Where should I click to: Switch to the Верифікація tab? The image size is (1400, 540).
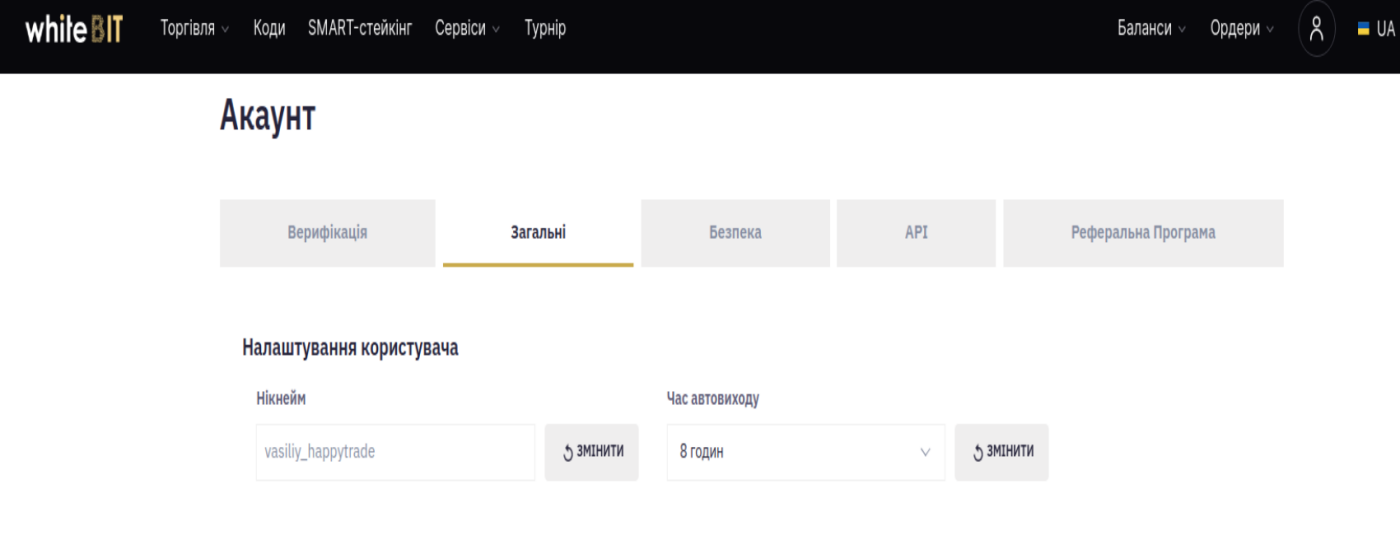[x=328, y=233]
